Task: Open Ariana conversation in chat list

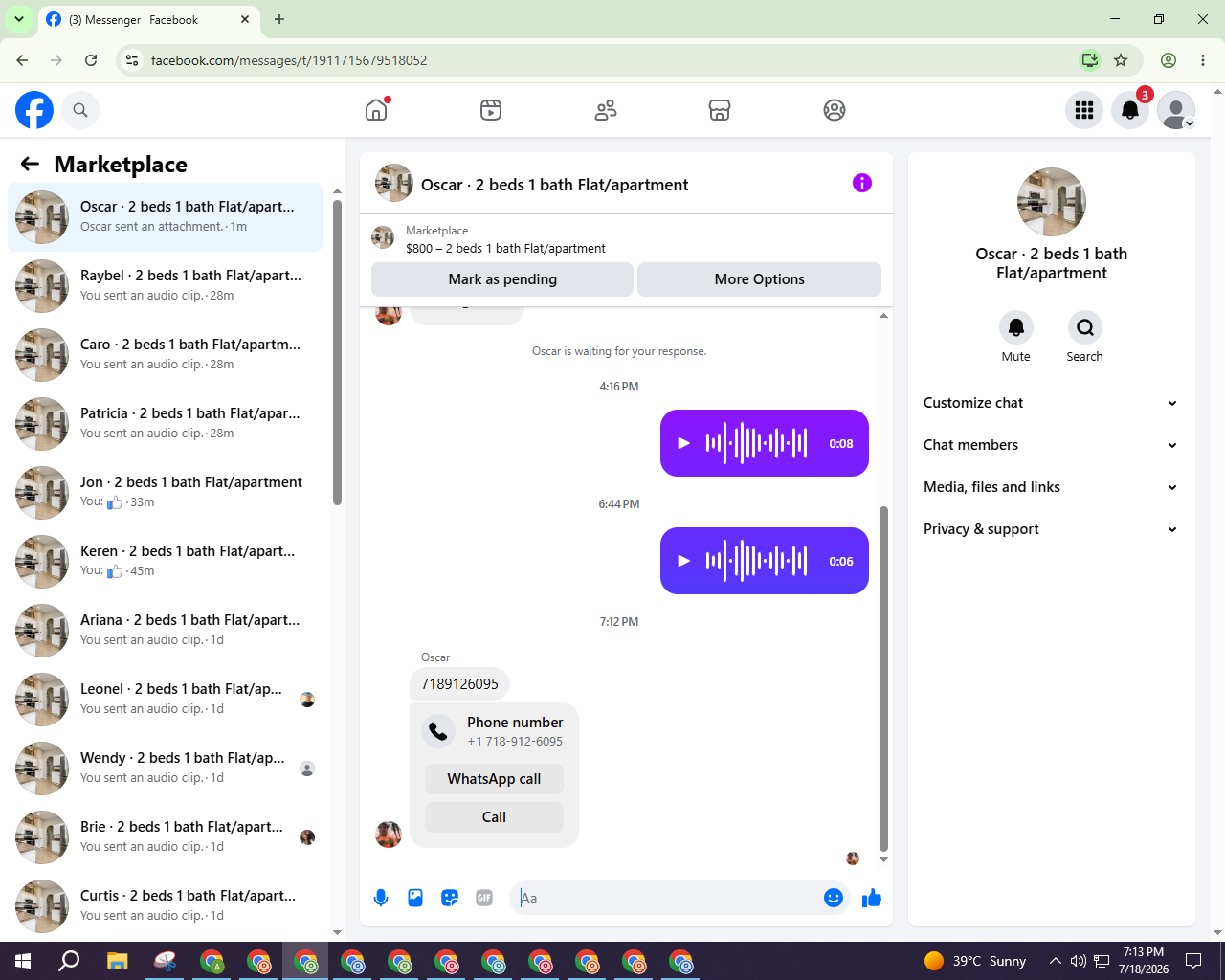Action: pos(166,631)
